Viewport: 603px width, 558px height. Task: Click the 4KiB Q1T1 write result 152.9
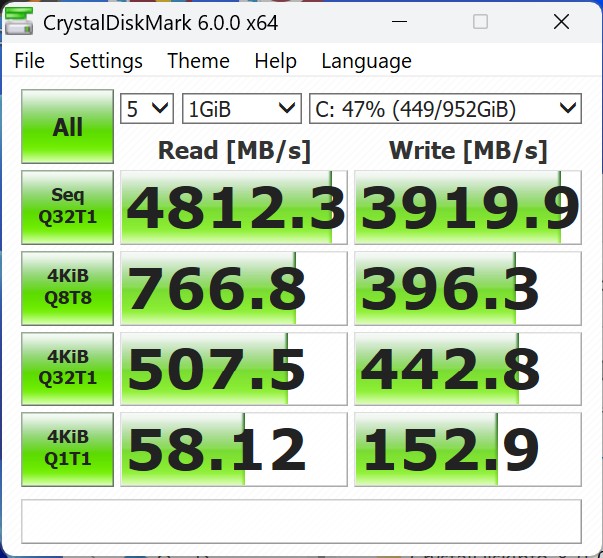point(468,449)
